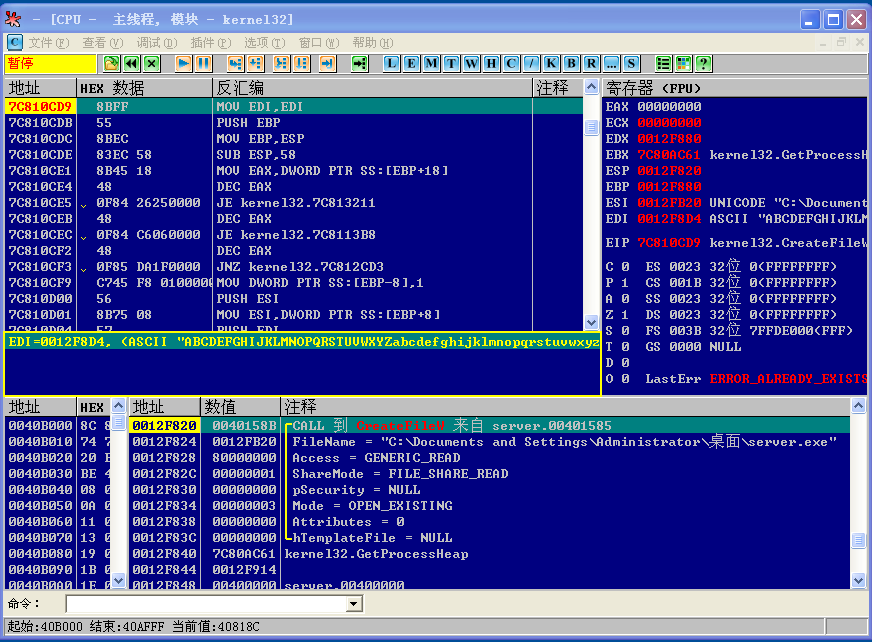This screenshot has width=872, height=642.
Task: Click the Pause execution toolbar icon
Action: (204, 63)
